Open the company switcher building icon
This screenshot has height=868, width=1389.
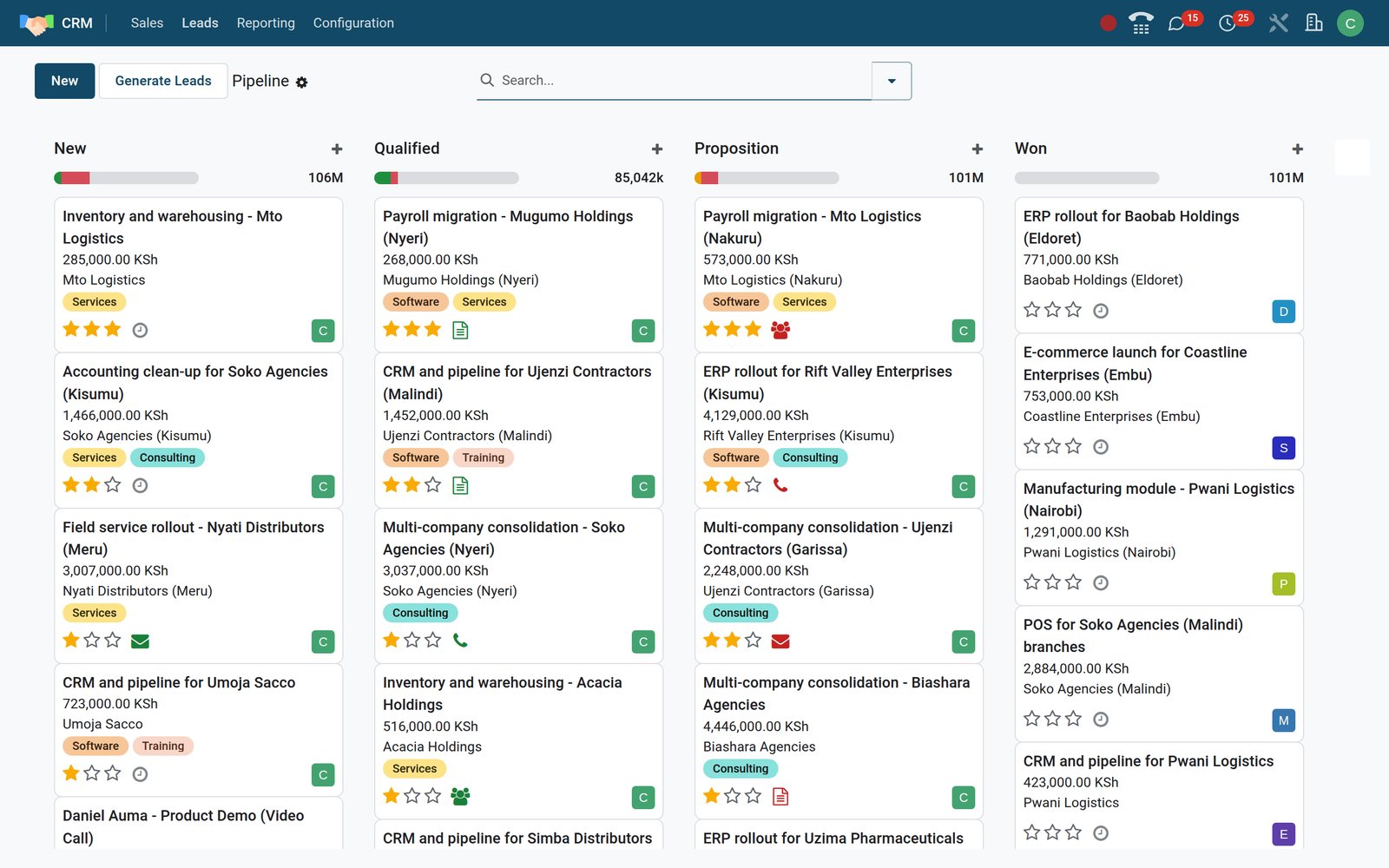pyautogui.click(x=1313, y=23)
